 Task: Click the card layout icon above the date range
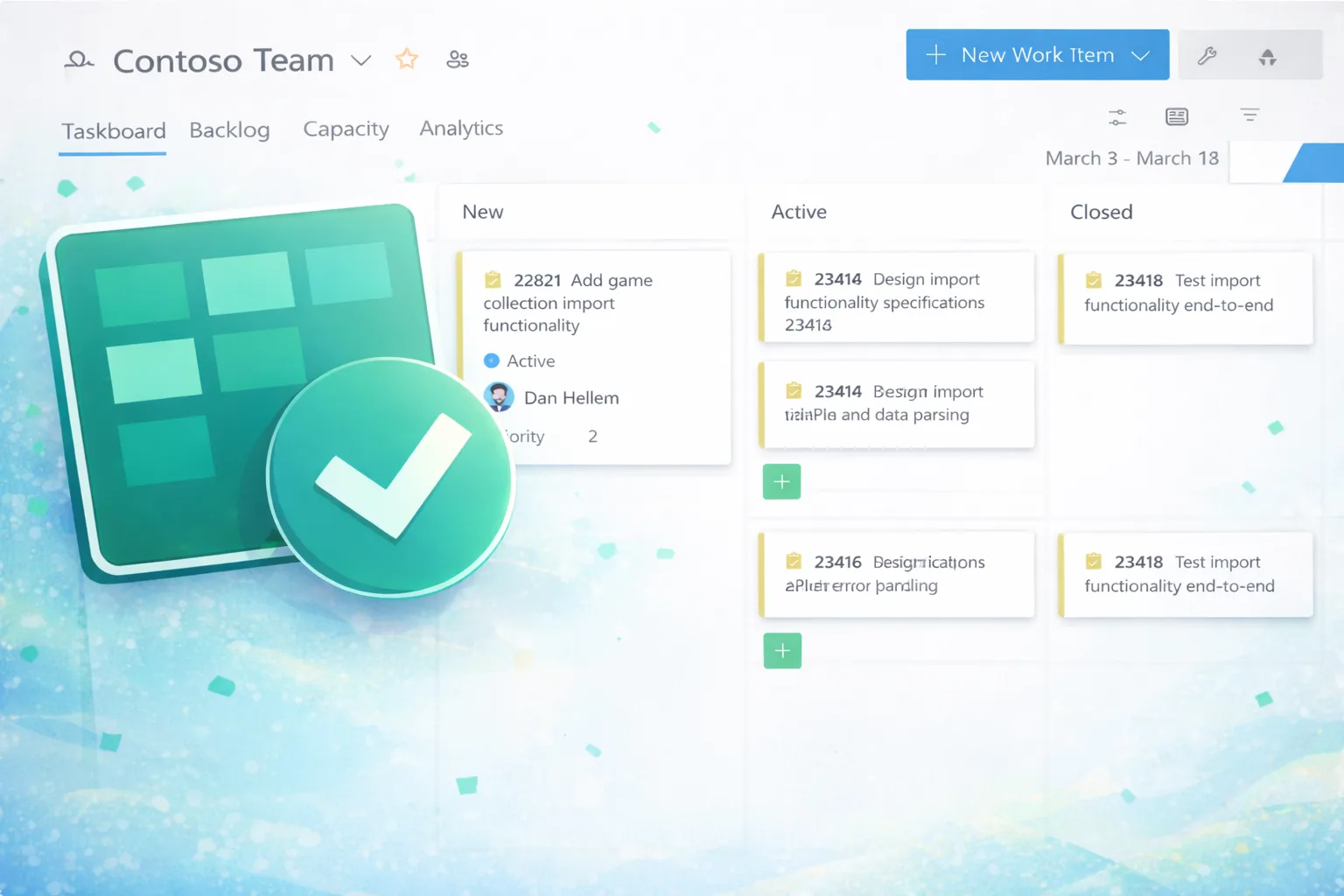(x=1177, y=116)
